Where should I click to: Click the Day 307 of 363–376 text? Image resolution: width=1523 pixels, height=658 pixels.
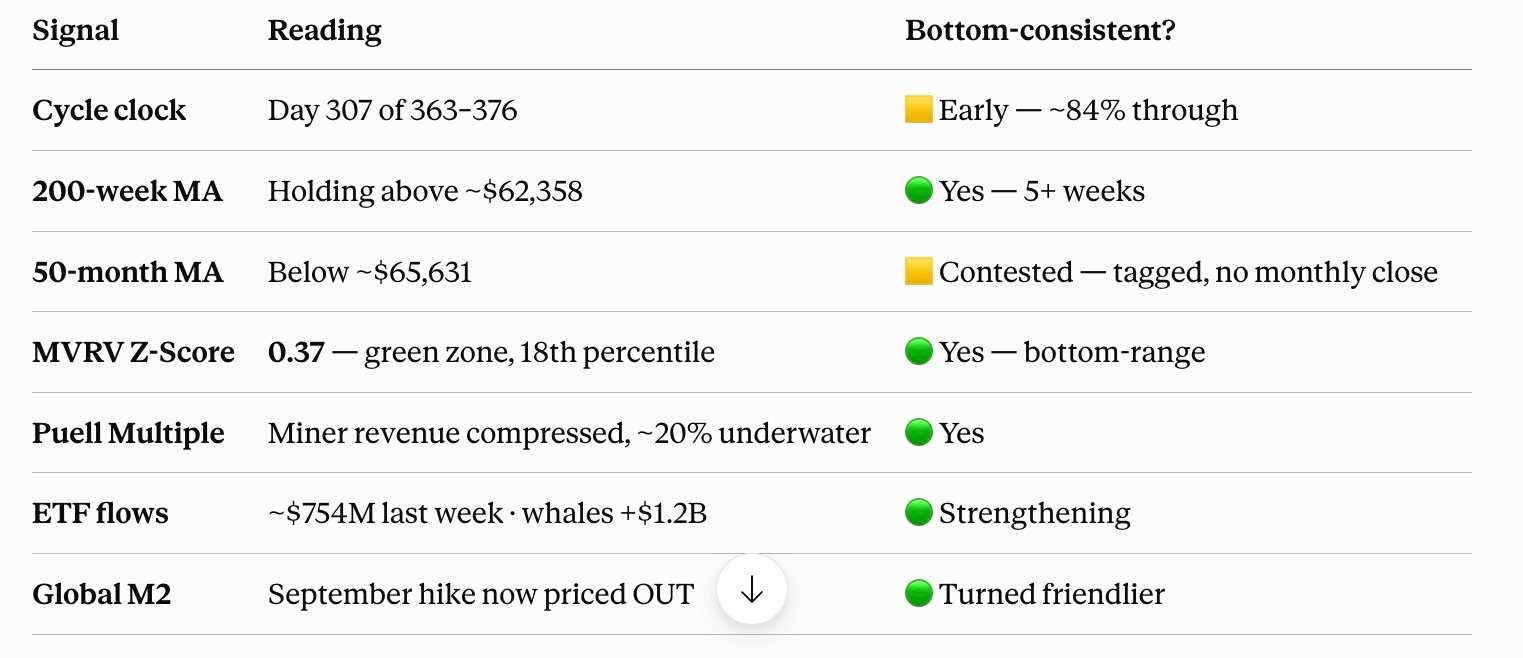[x=393, y=110]
